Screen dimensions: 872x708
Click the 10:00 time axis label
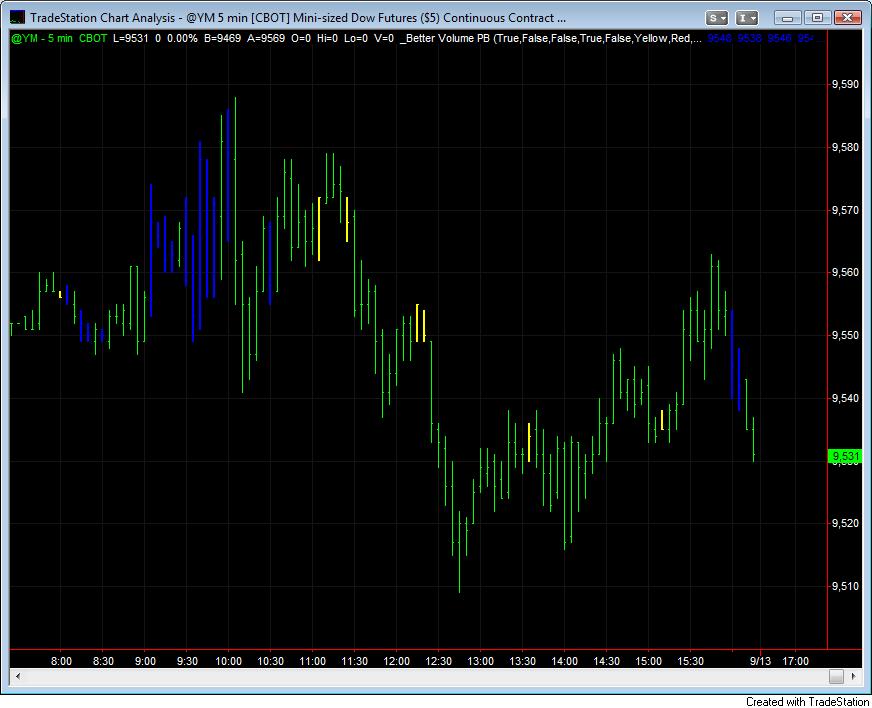(228, 661)
